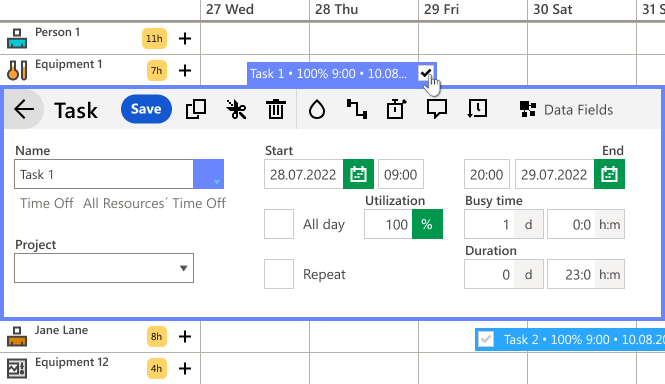This screenshot has width=665, height=384.
Task: Select the All Resources' Time Off option
Action: coord(154,203)
